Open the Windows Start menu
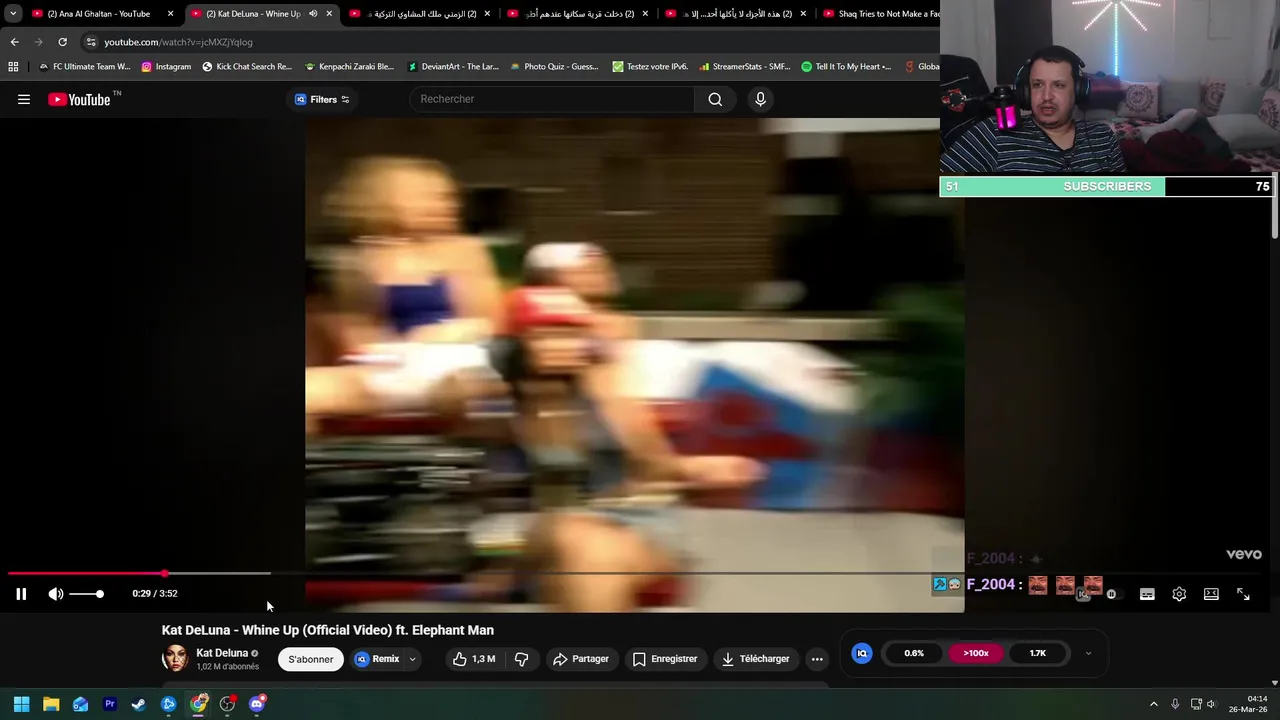Viewport: 1280px width, 720px height. point(21,704)
